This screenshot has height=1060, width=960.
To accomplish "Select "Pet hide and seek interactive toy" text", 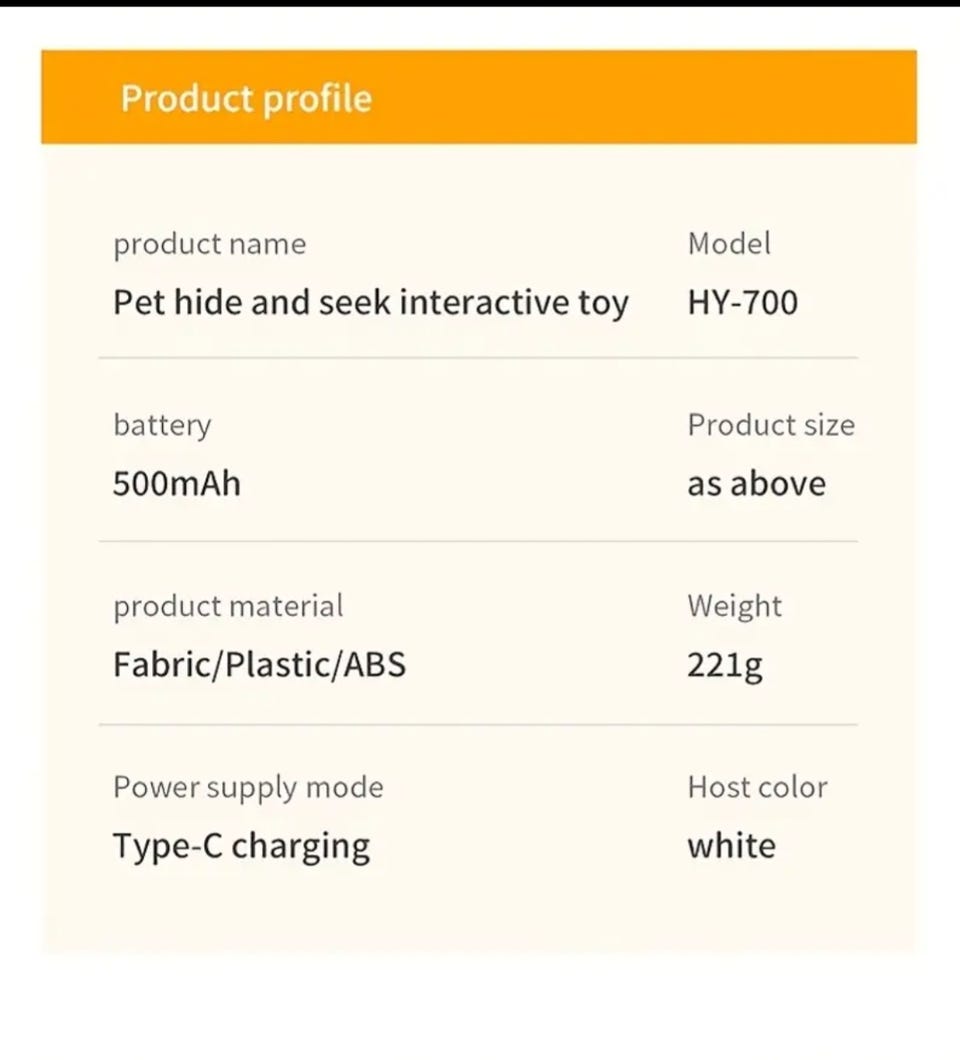I will coord(370,302).
